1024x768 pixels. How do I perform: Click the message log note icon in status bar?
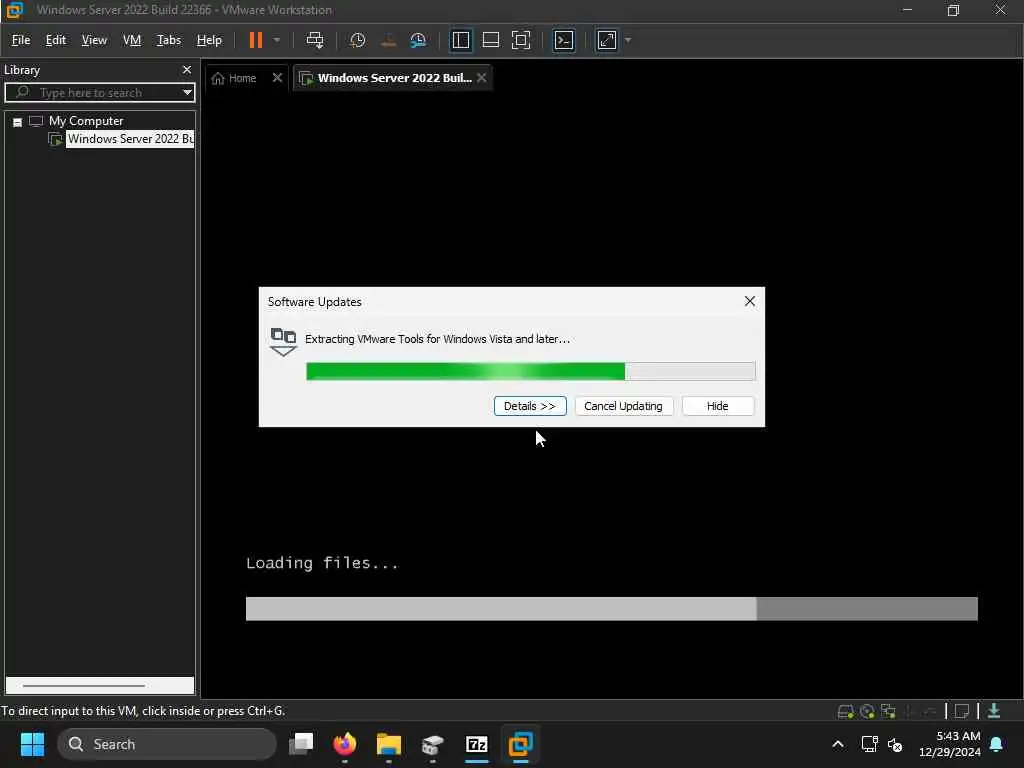pos(961,711)
